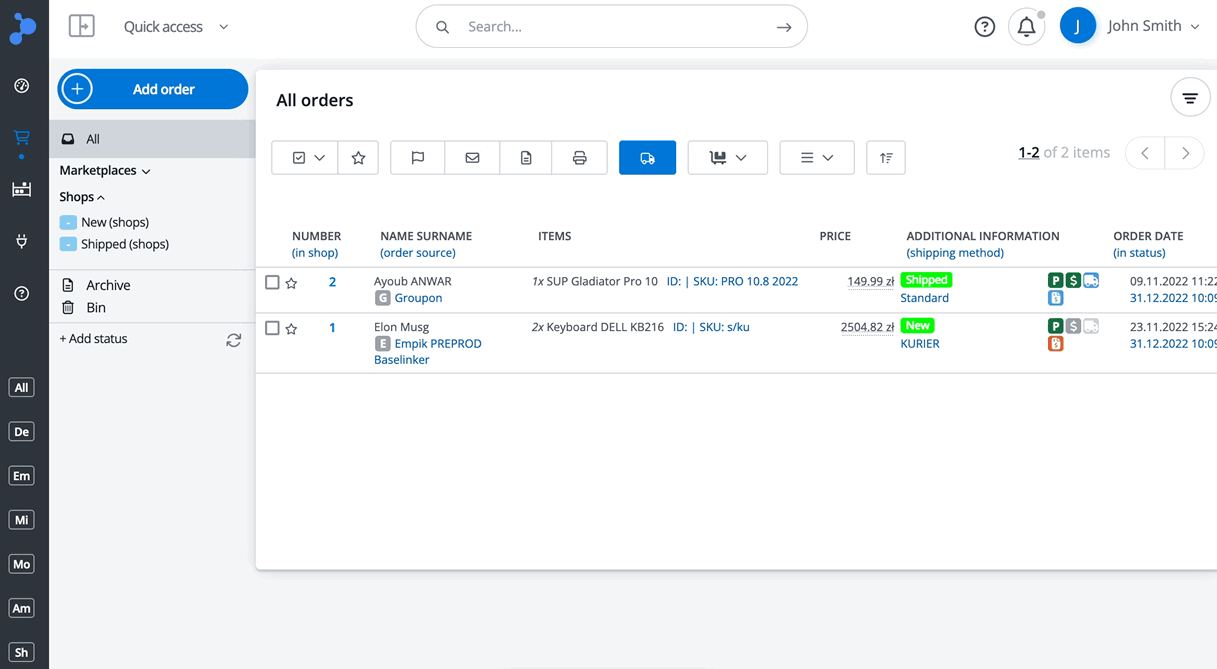Click the SKU: PRO 10.8 2022 link
The width and height of the screenshot is (1217, 669).
coord(745,282)
